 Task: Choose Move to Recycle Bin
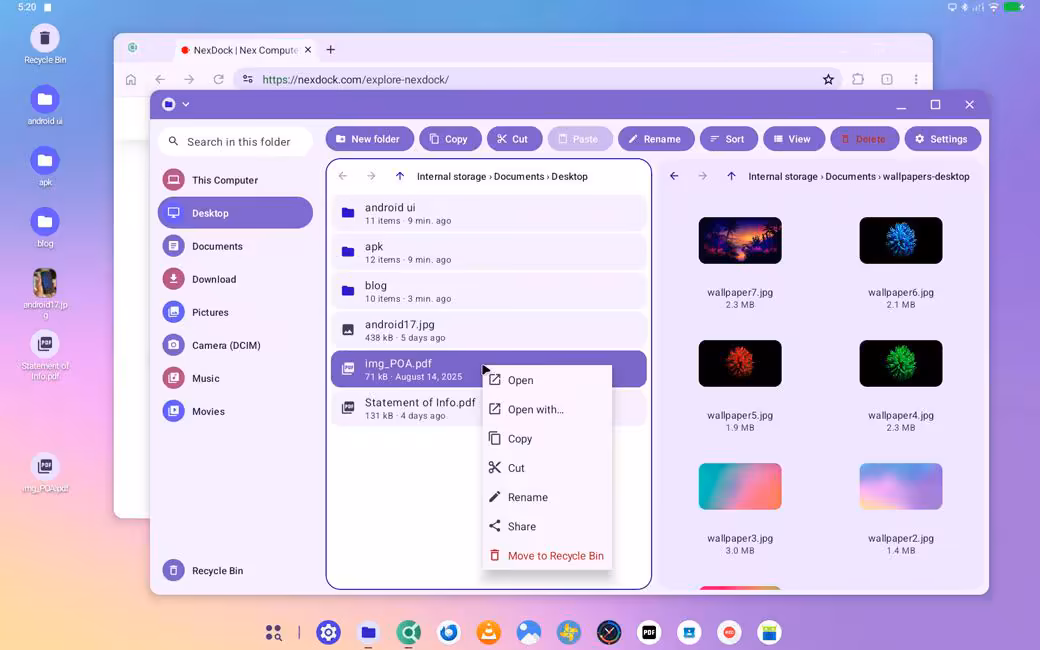pos(547,555)
